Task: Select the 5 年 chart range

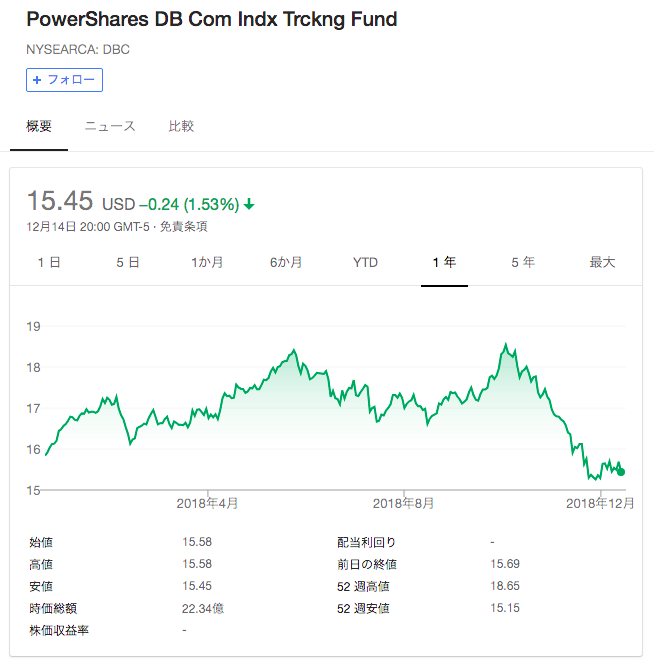Action: pos(523,263)
